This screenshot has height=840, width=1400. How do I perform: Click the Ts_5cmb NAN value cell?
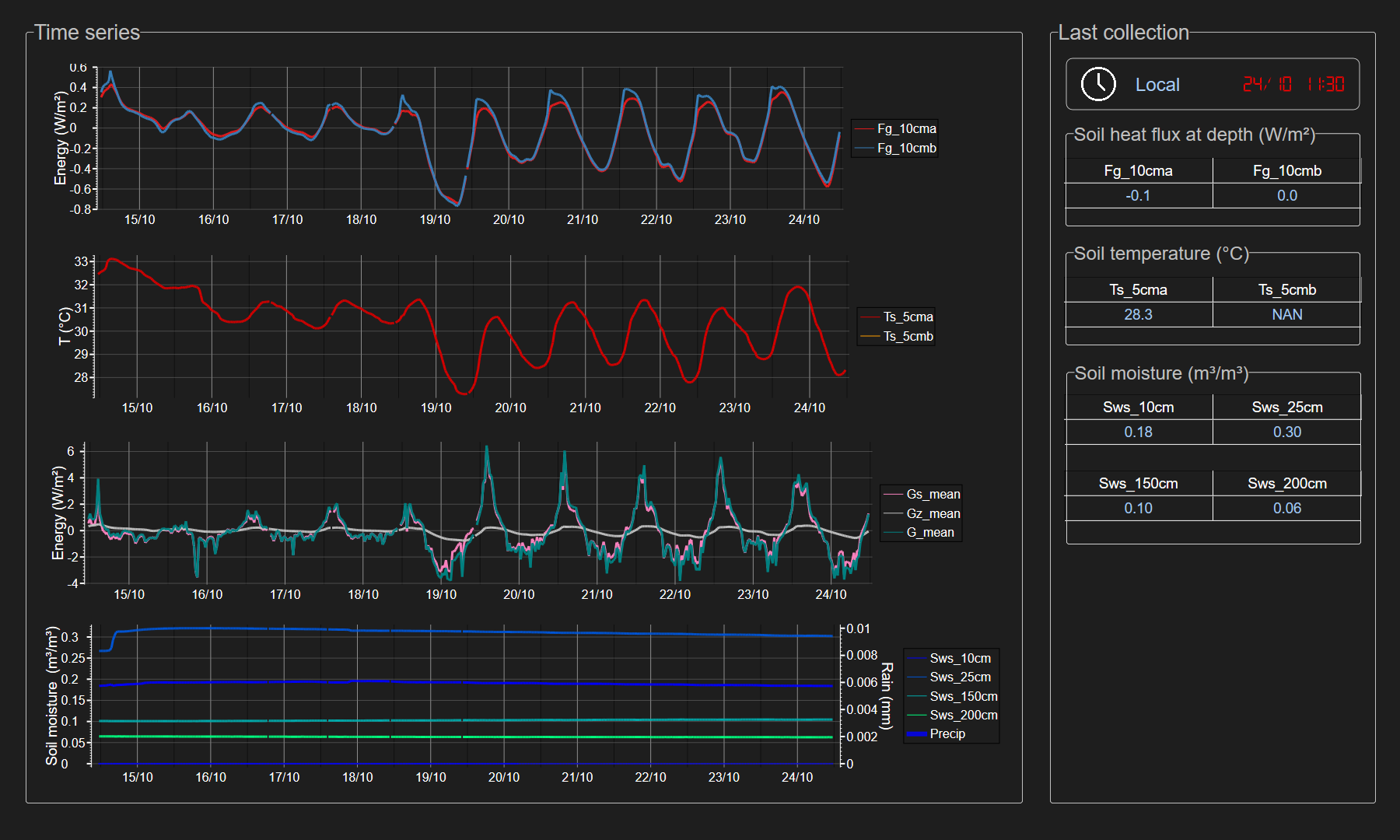tap(1286, 315)
